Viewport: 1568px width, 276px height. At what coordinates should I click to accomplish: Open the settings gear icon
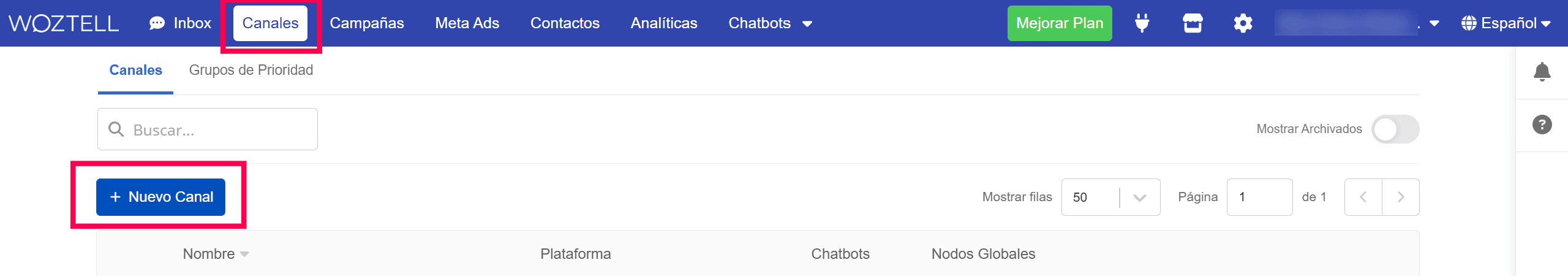coord(1243,23)
